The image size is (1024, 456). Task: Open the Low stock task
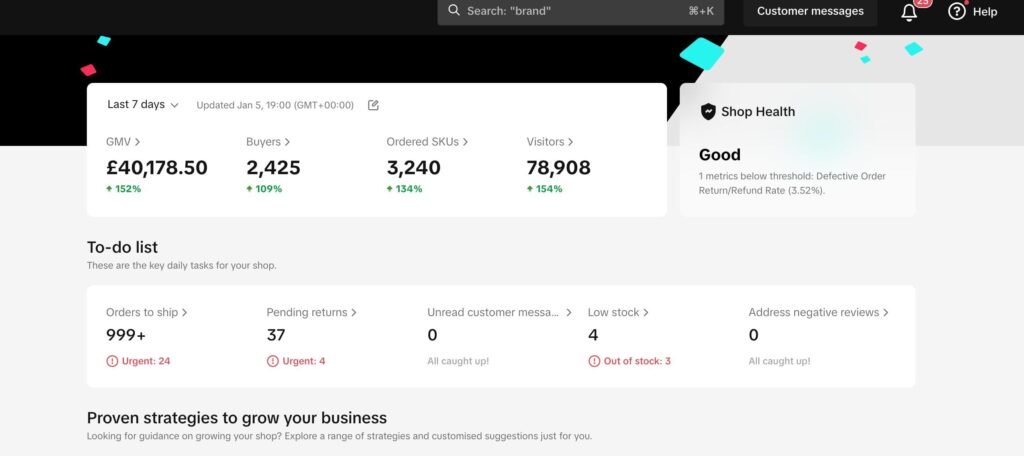(618, 313)
